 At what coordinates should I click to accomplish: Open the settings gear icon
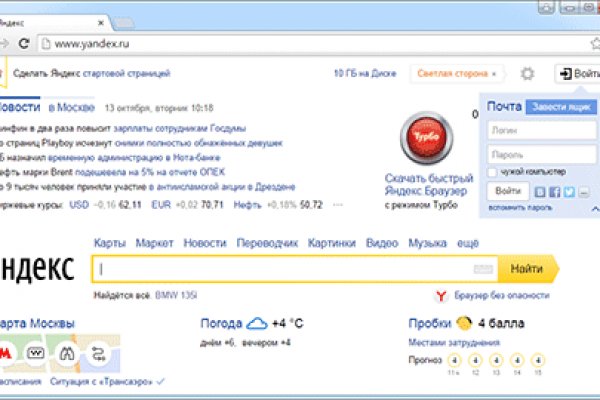(528, 74)
